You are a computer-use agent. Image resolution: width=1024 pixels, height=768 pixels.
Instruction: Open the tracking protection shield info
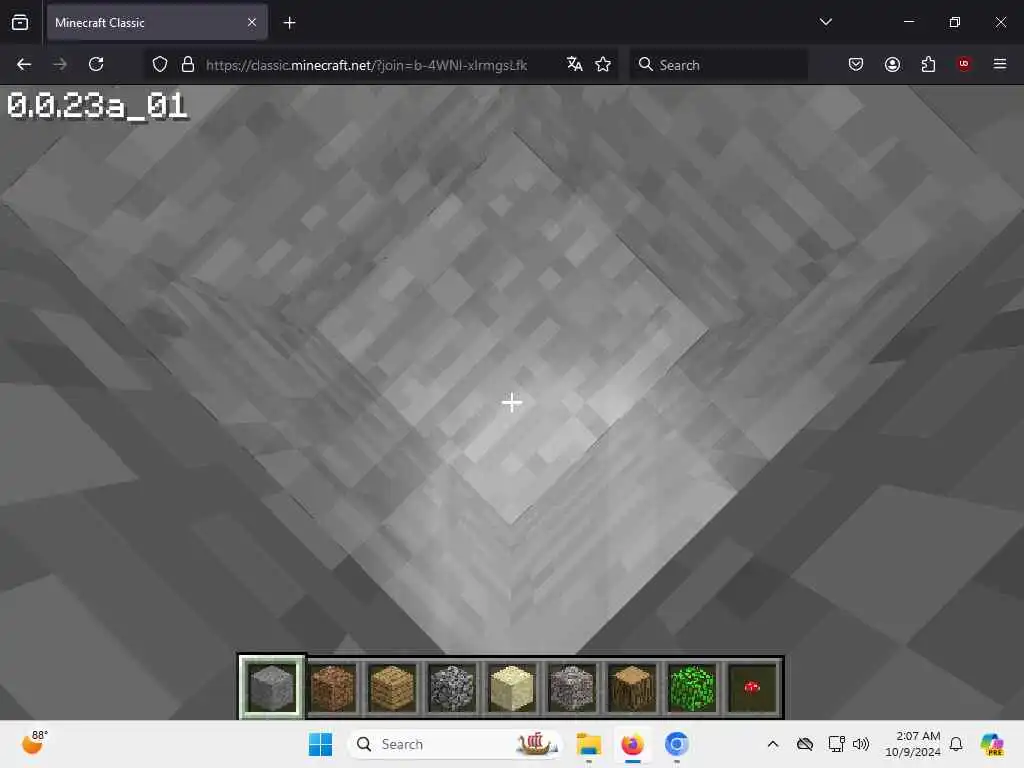[x=160, y=64]
